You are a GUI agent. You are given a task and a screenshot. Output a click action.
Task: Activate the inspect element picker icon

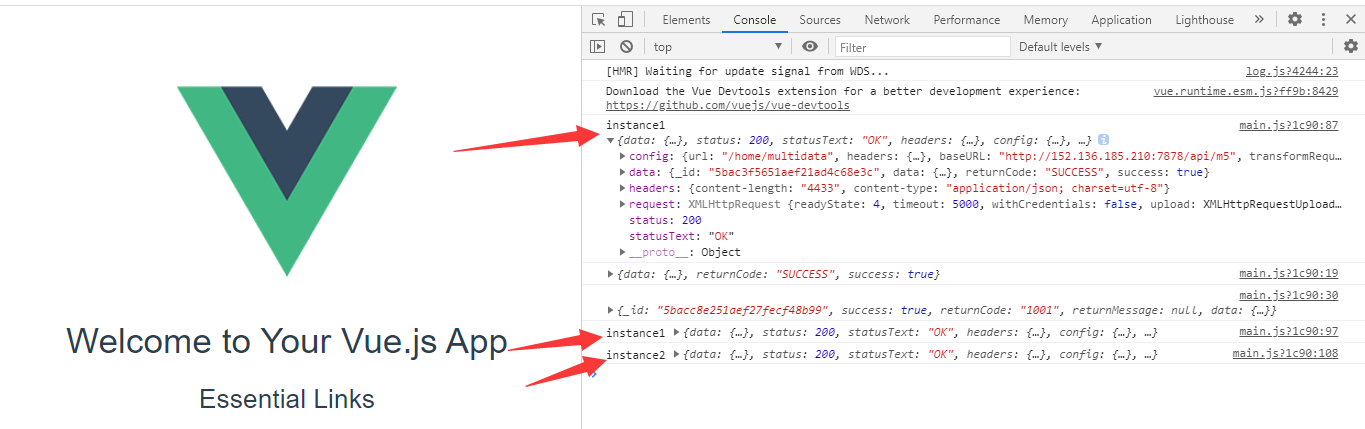[599, 19]
